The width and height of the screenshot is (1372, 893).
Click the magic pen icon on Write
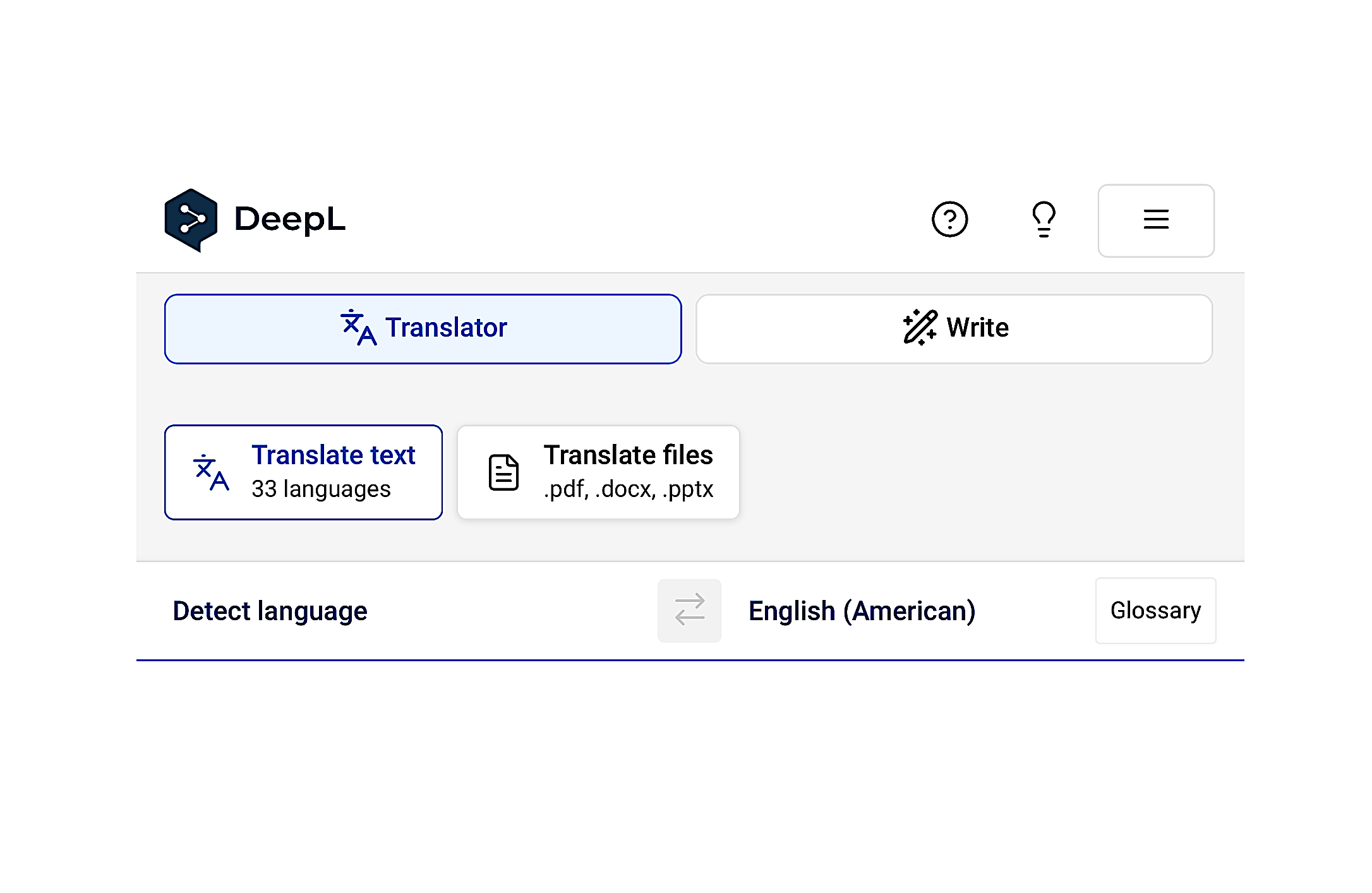point(919,328)
